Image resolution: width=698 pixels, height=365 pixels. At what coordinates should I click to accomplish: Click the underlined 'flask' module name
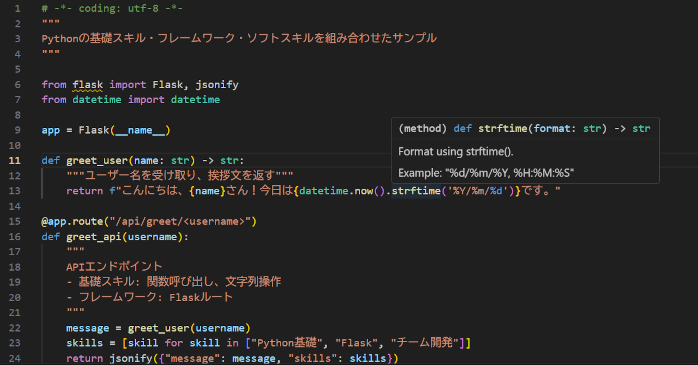click(x=88, y=85)
